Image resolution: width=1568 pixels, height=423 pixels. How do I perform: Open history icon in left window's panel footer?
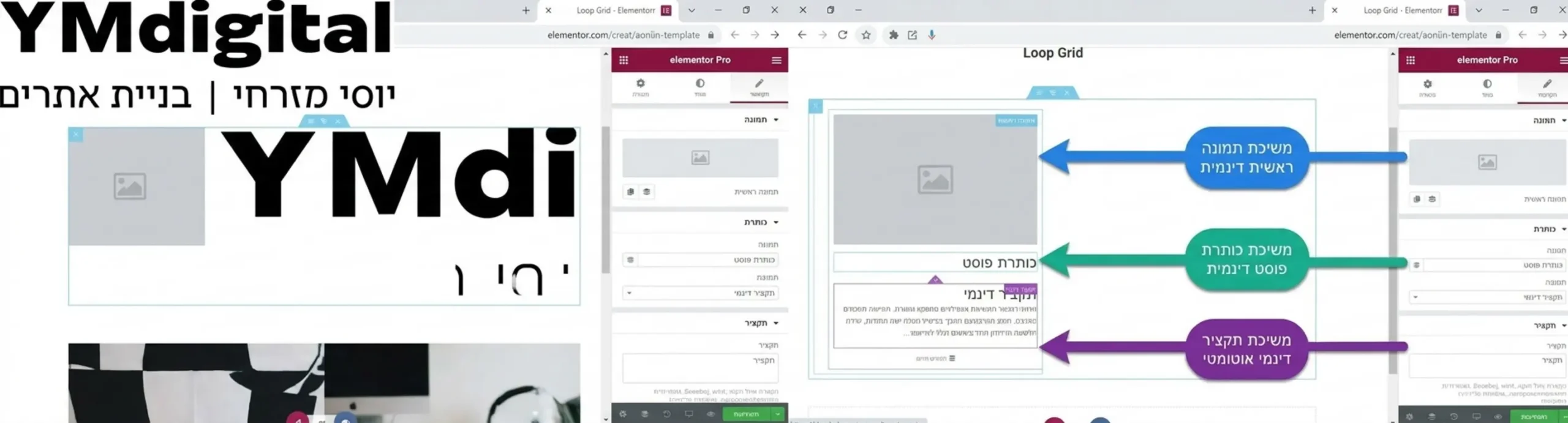[667, 414]
